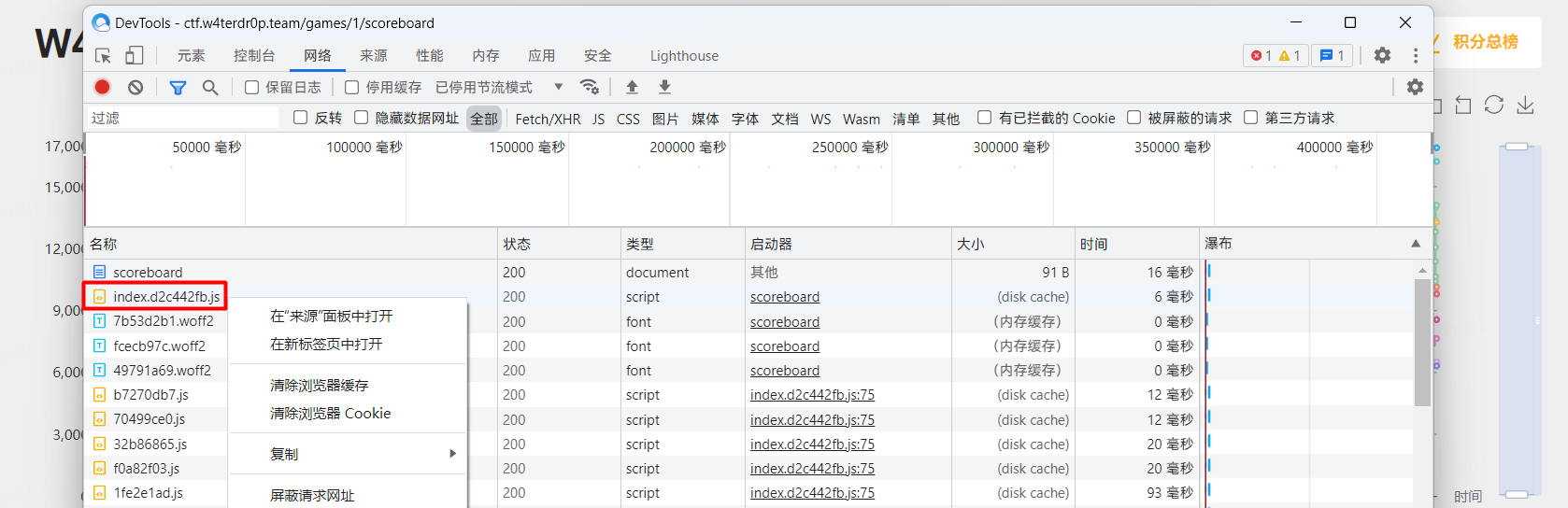Screen dimensions: 1568x508
Task: Clear the network log
Action: point(135,87)
